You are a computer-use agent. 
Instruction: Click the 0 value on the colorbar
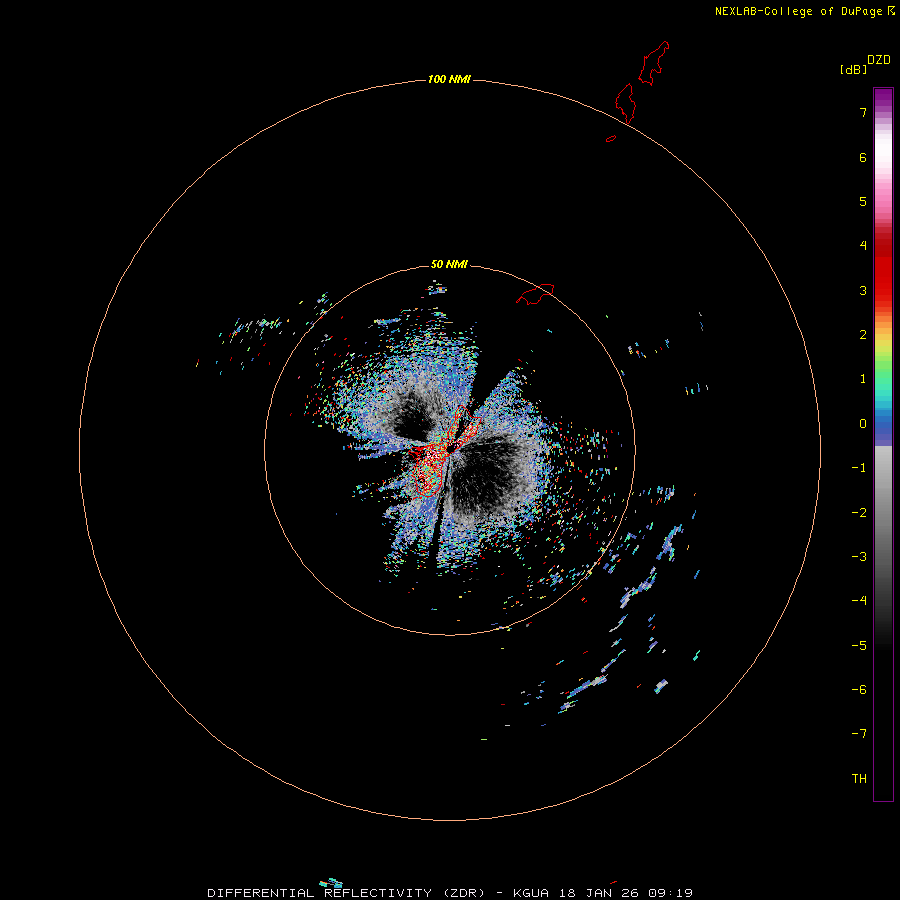(x=863, y=424)
